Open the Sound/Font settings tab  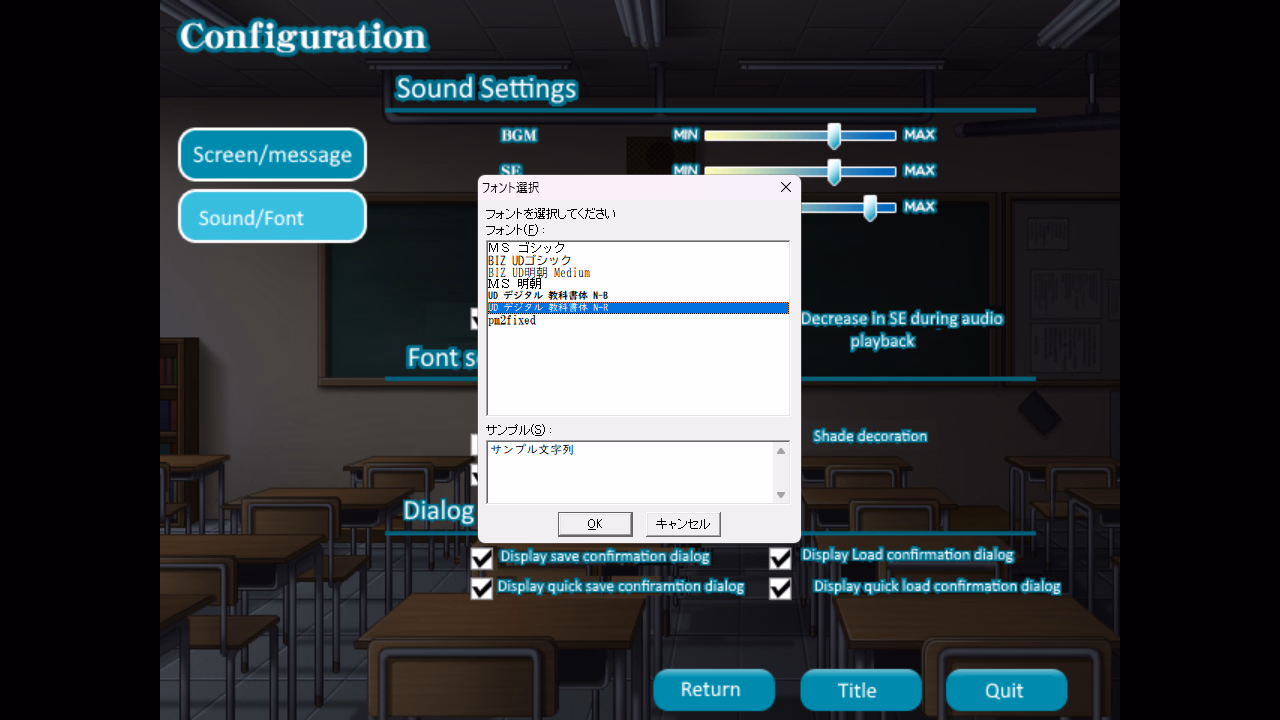point(272,217)
